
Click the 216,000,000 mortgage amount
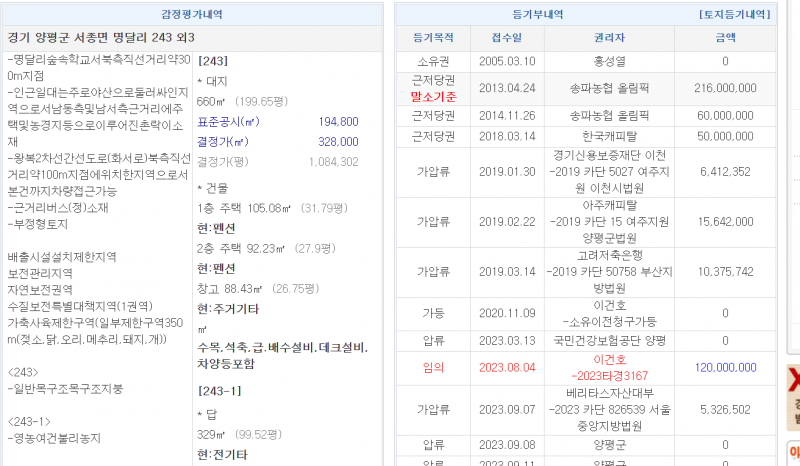click(x=725, y=88)
